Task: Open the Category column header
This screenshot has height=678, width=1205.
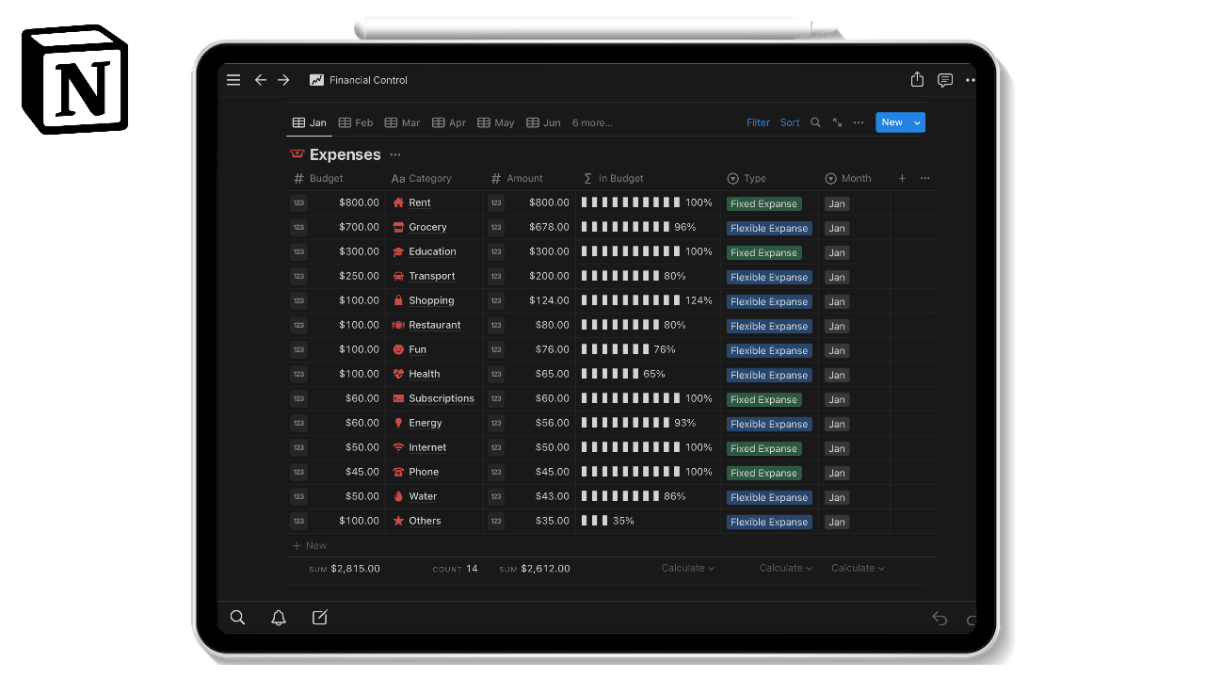Action: pos(421,178)
